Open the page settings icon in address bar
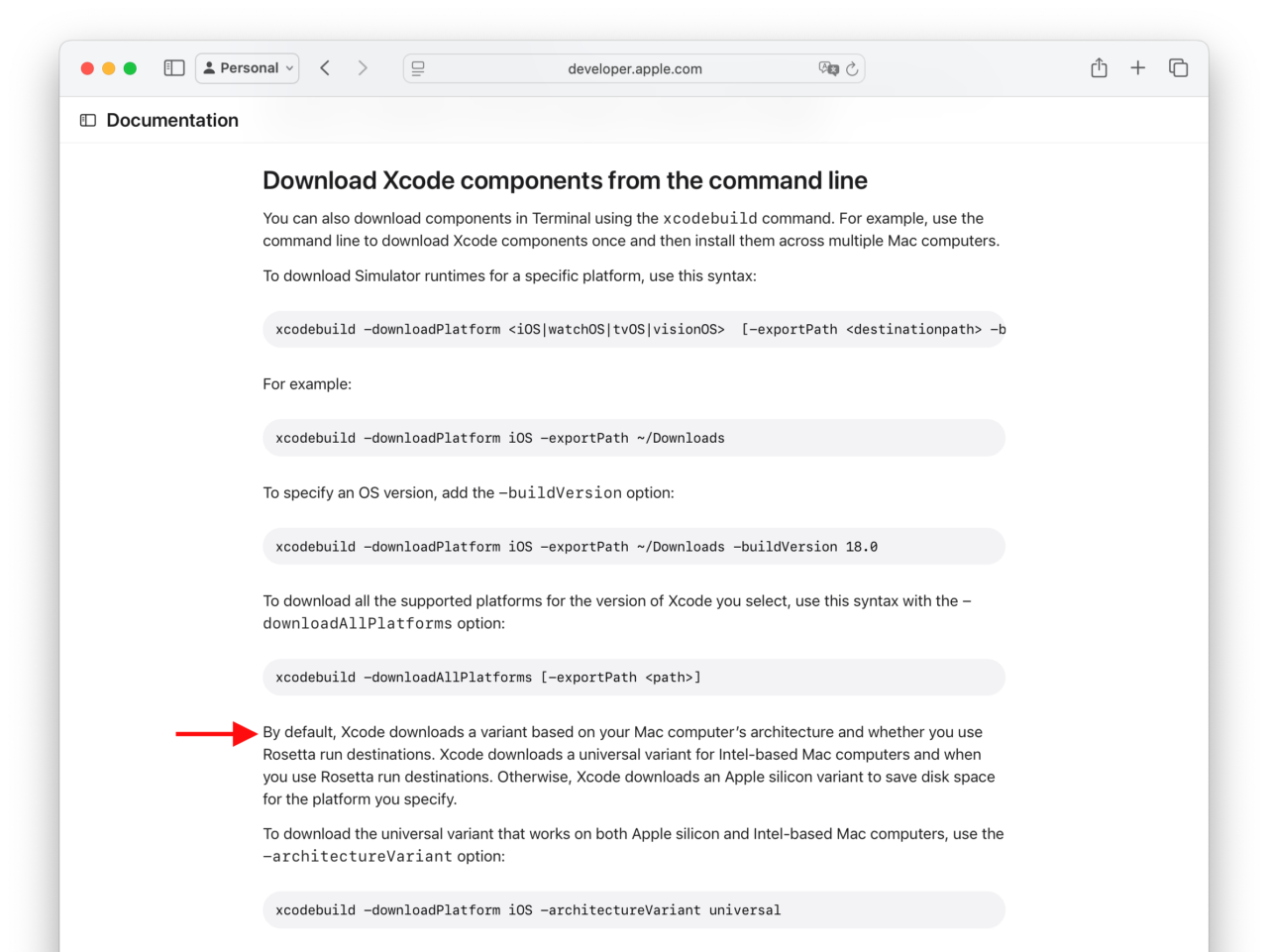1268x952 pixels. [417, 67]
